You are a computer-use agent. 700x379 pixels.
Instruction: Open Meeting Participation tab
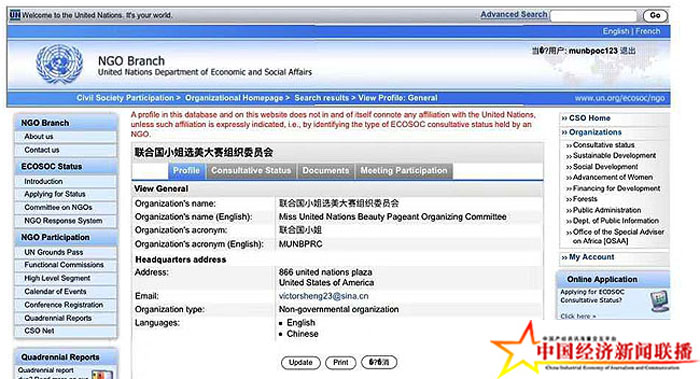click(x=404, y=171)
